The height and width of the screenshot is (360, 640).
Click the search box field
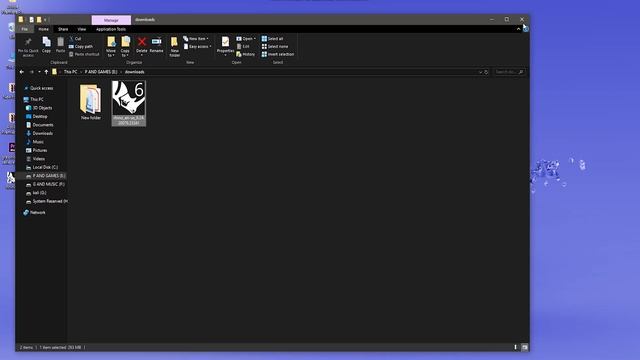coord(509,72)
